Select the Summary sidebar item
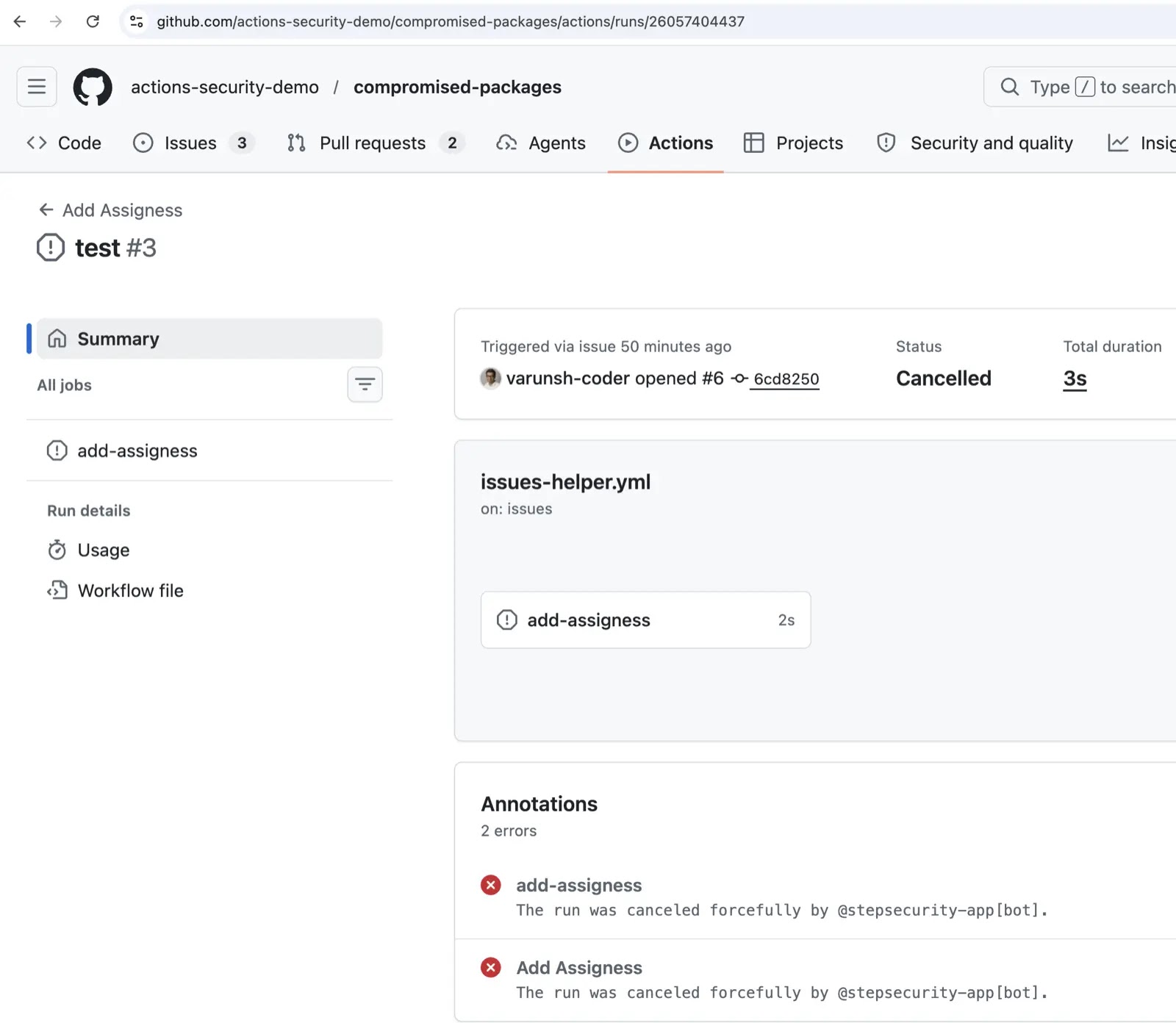This screenshot has height=1023, width=1176. point(209,339)
